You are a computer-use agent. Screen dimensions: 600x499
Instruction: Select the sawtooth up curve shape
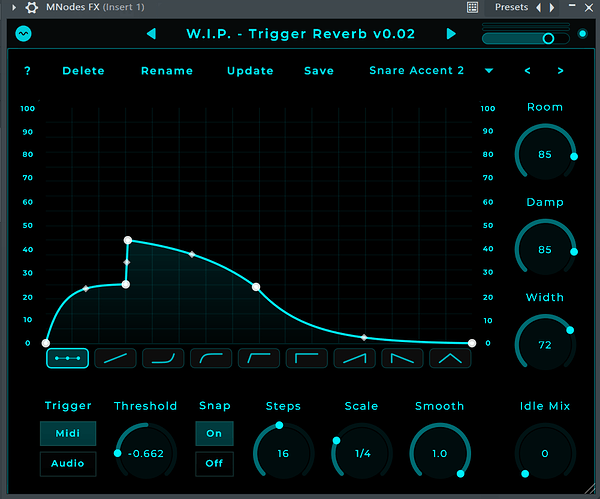point(354,358)
